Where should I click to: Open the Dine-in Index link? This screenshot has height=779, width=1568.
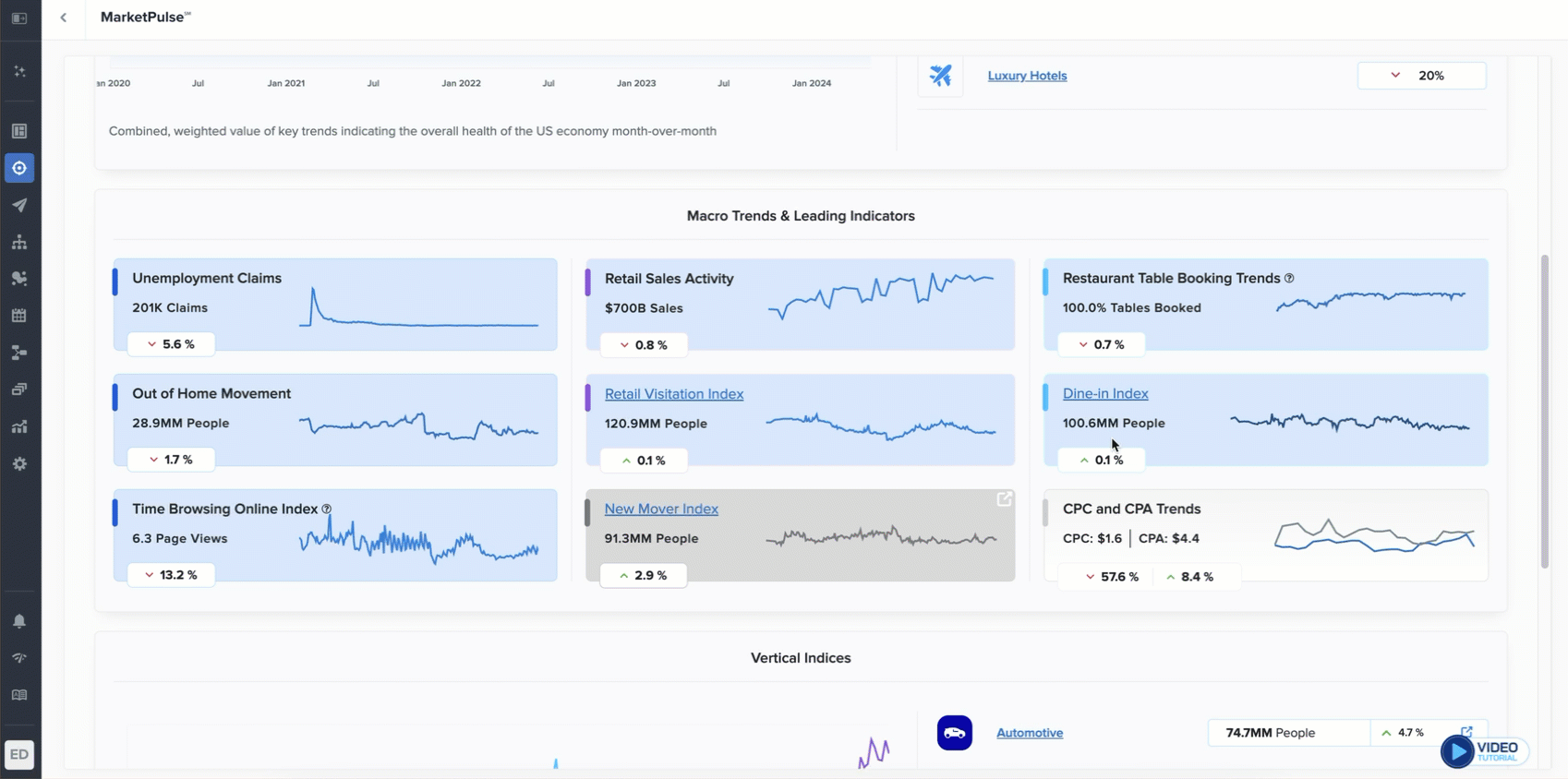coord(1104,393)
